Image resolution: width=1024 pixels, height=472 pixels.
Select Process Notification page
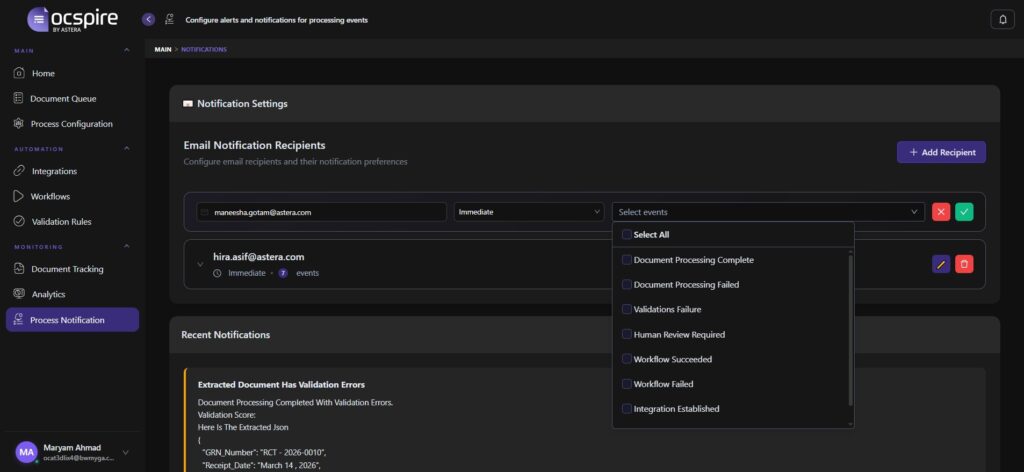(72, 319)
